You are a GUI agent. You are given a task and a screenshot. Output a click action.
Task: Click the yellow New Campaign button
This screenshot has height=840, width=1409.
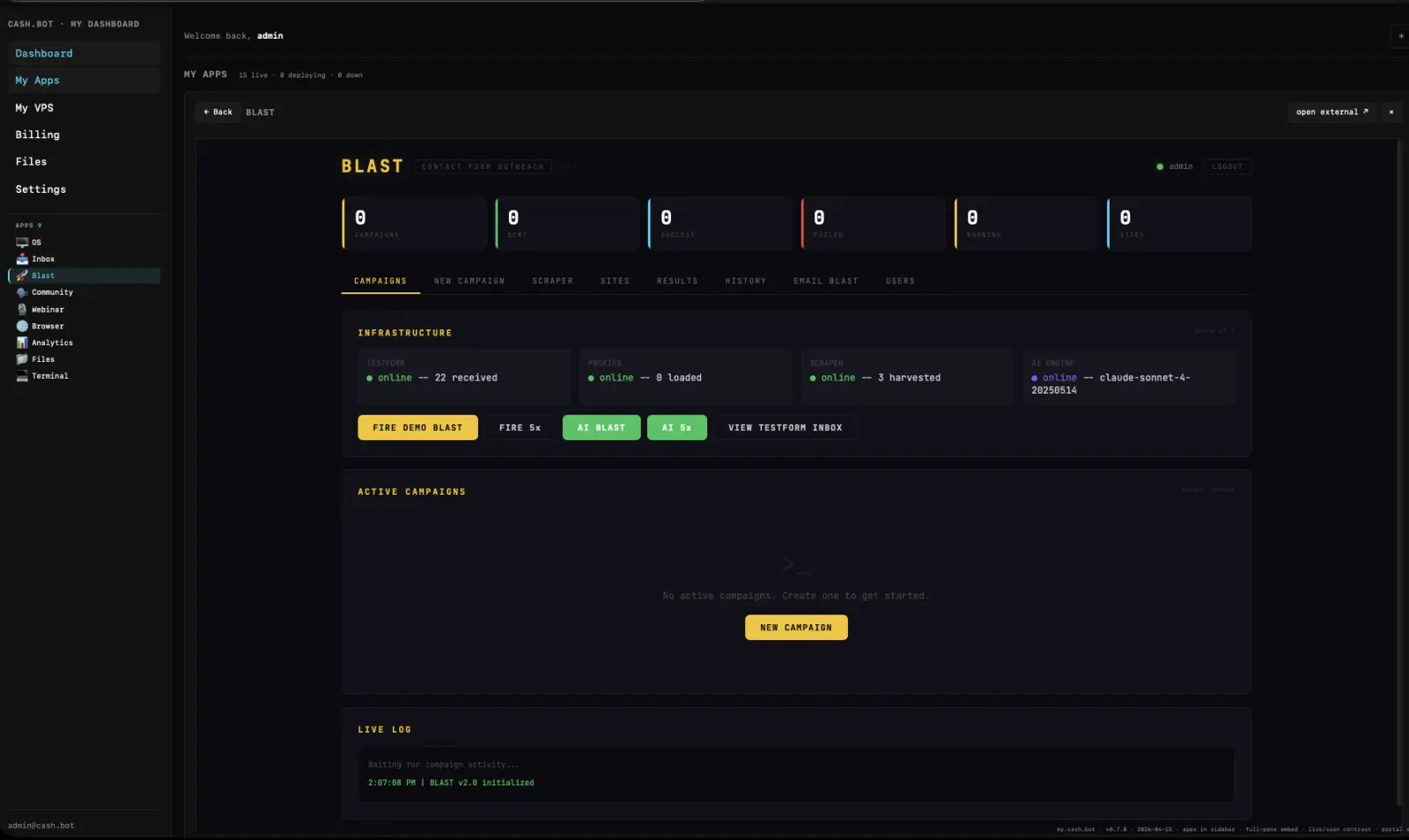pyautogui.click(x=795, y=628)
